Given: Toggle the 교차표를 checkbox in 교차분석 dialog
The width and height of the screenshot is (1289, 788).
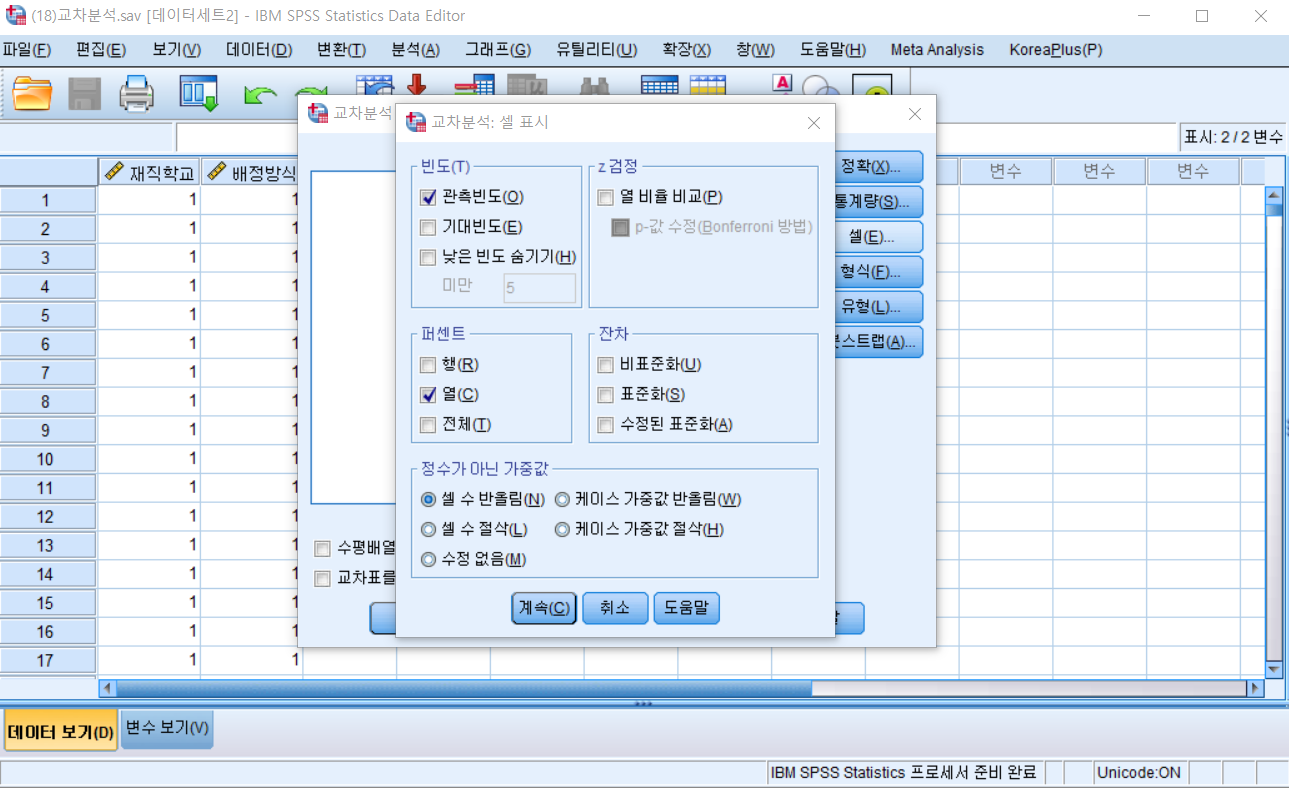Looking at the screenshot, I should point(322,578).
